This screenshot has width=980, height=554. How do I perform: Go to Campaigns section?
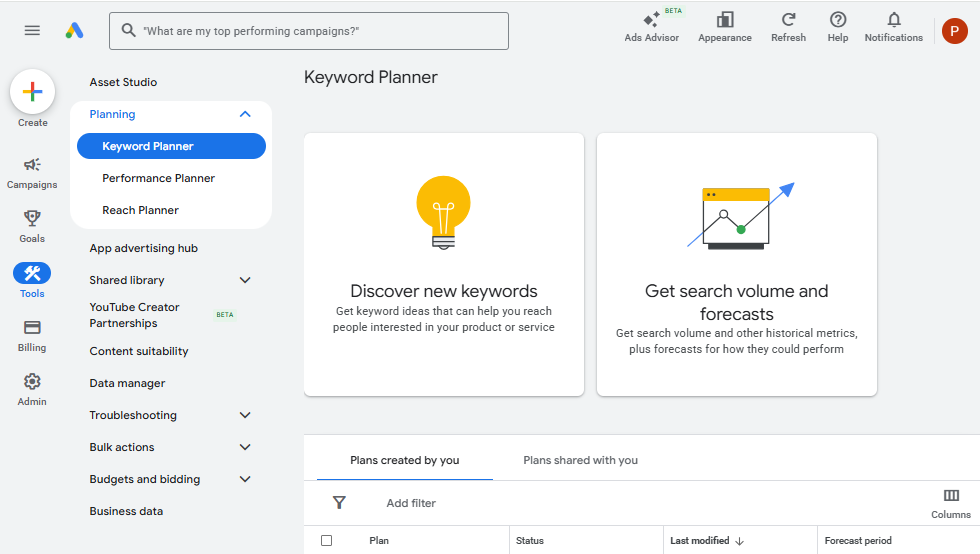pos(32,173)
